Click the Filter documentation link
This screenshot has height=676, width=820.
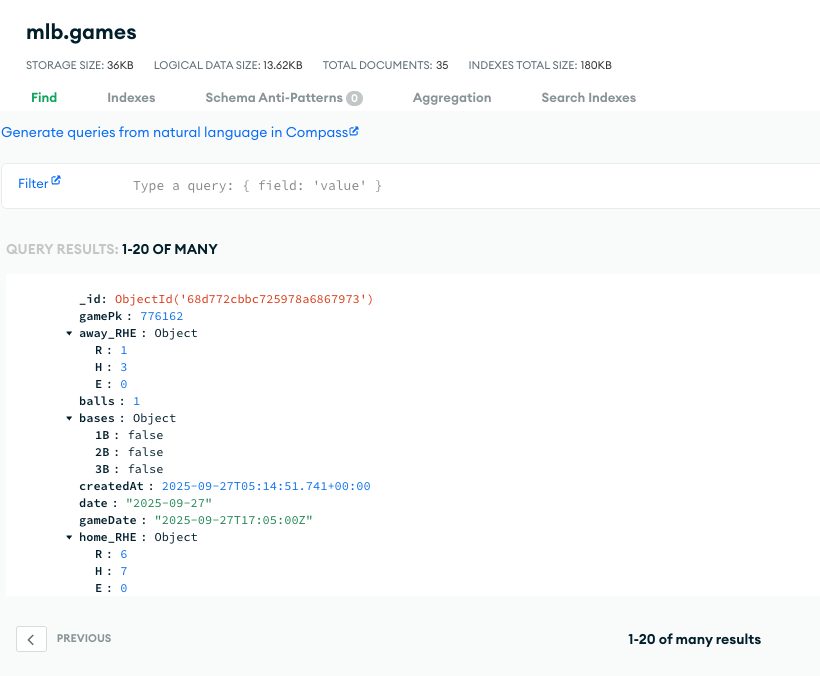[33, 184]
